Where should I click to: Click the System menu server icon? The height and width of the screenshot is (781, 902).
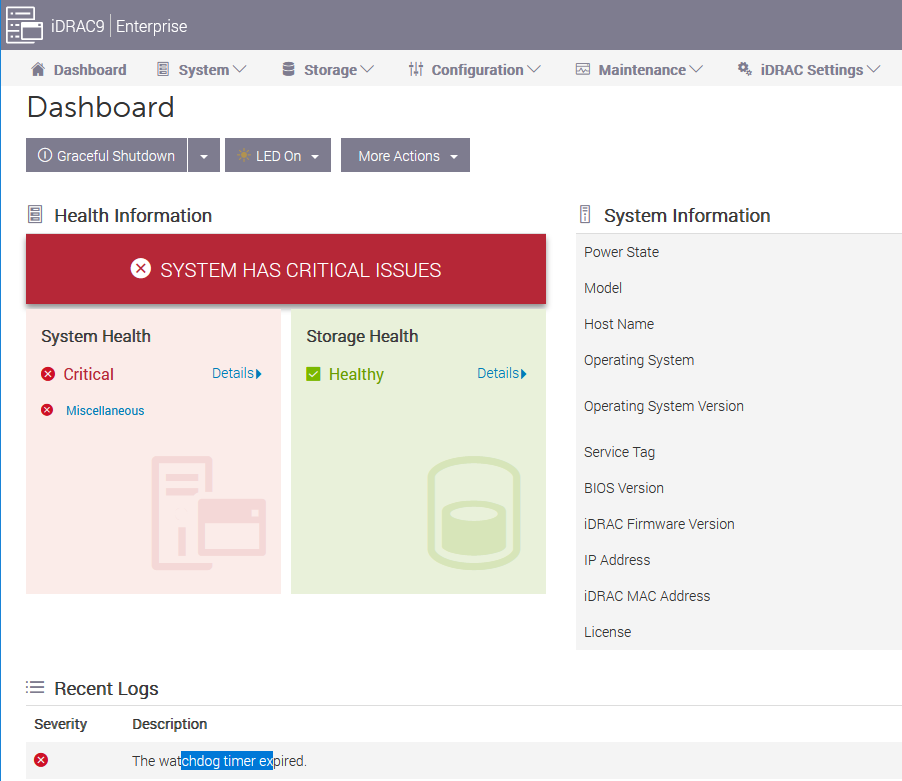pyautogui.click(x=163, y=70)
